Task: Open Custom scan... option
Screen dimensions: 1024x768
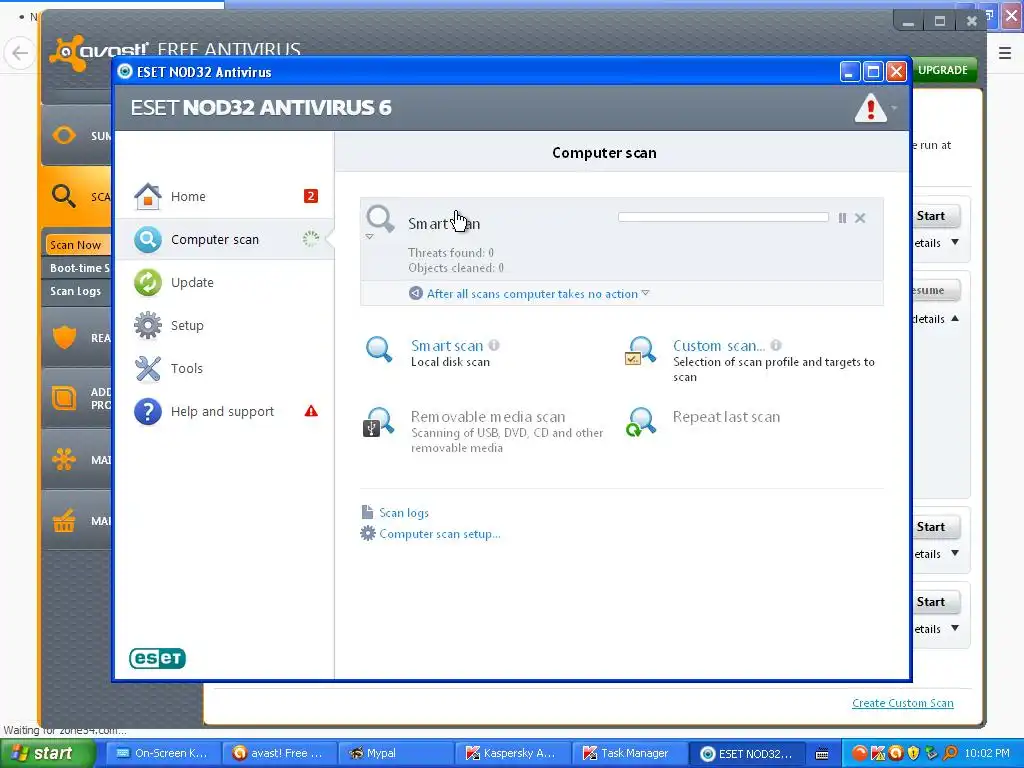Action: (718, 345)
